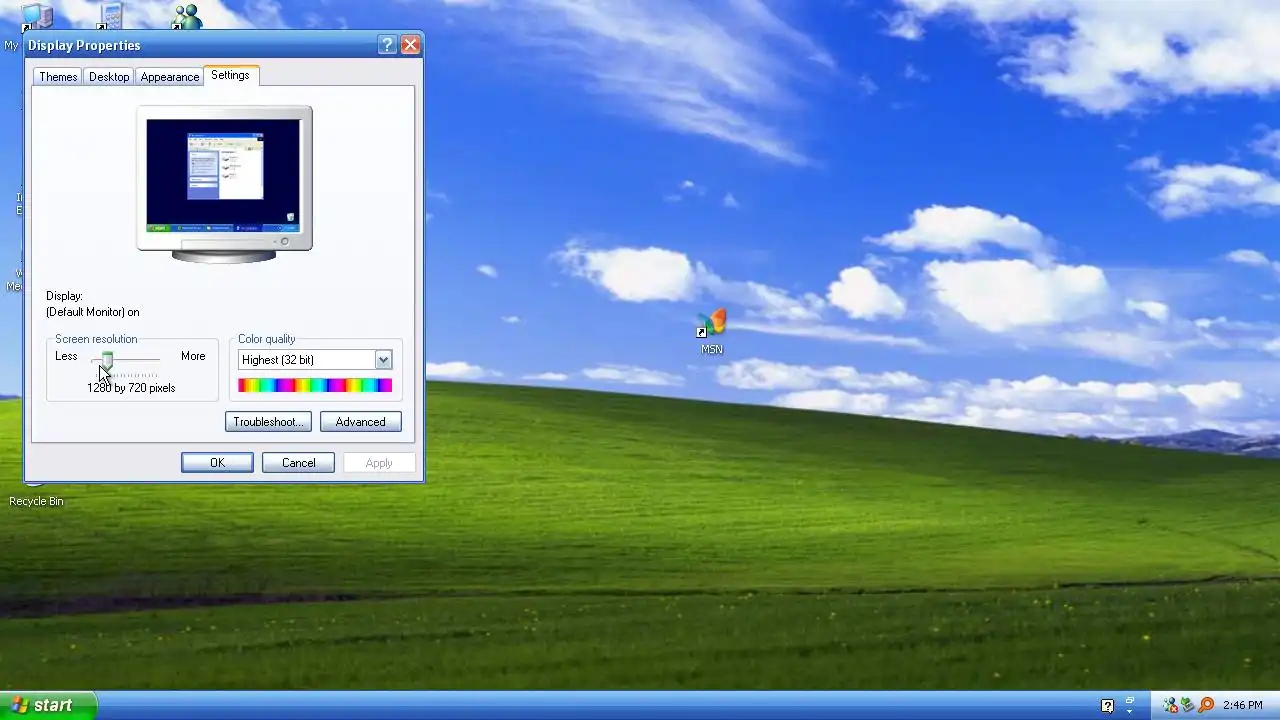Open the Recycle Bin desktop icon
The height and width of the screenshot is (720, 1280).
pyautogui.click(x=36, y=501)
